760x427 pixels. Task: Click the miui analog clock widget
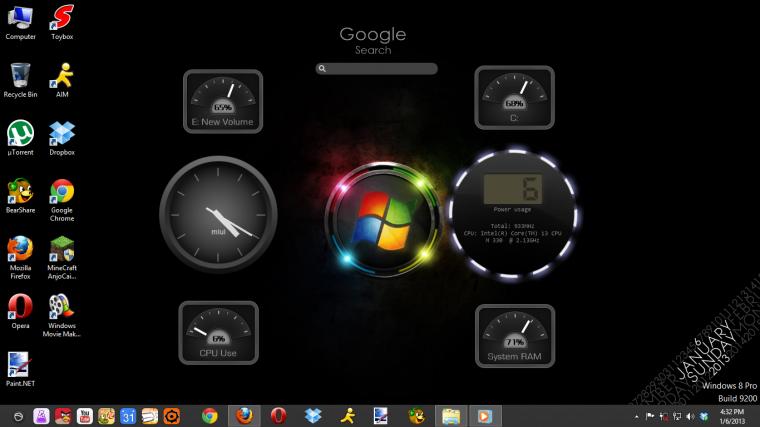tap(218, 214)
